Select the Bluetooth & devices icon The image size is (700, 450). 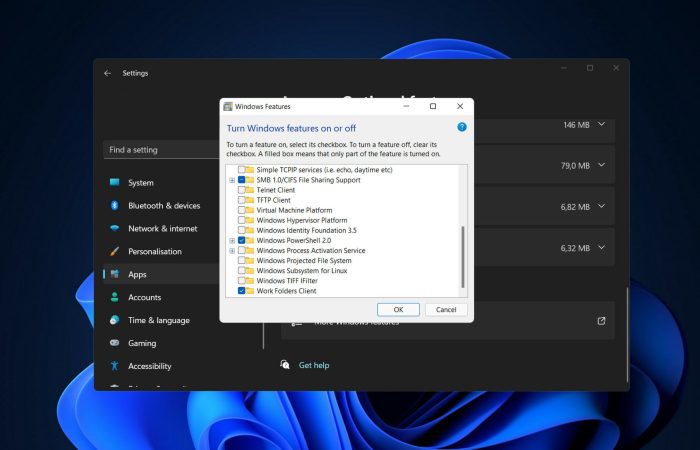tap(115, 205)
